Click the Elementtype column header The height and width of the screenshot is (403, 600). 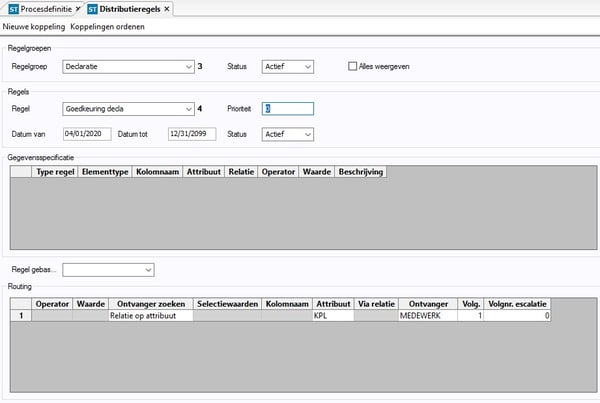105,172
